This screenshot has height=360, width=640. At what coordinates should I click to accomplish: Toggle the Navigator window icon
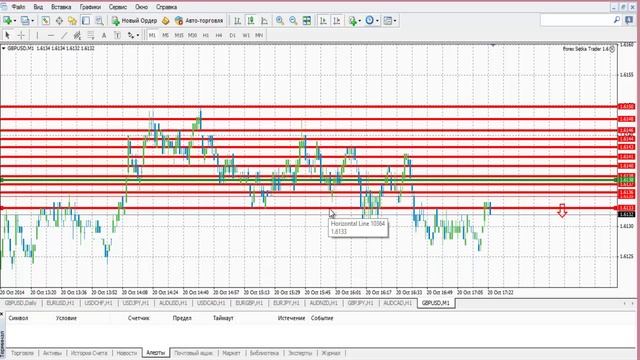tap(72, 20)
